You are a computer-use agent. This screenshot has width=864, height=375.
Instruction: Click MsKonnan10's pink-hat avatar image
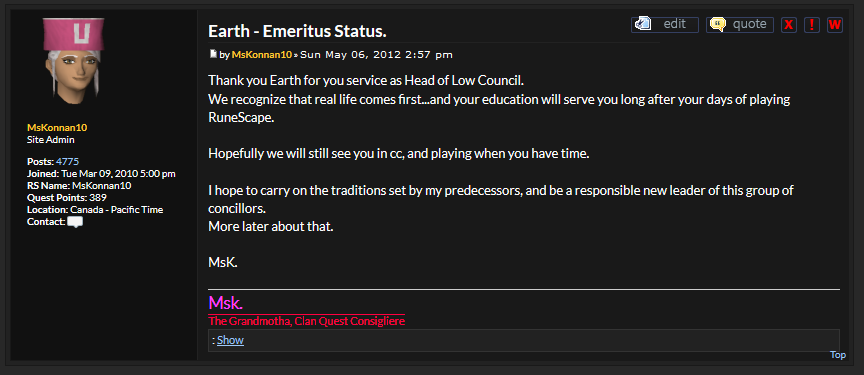[73, 61]
